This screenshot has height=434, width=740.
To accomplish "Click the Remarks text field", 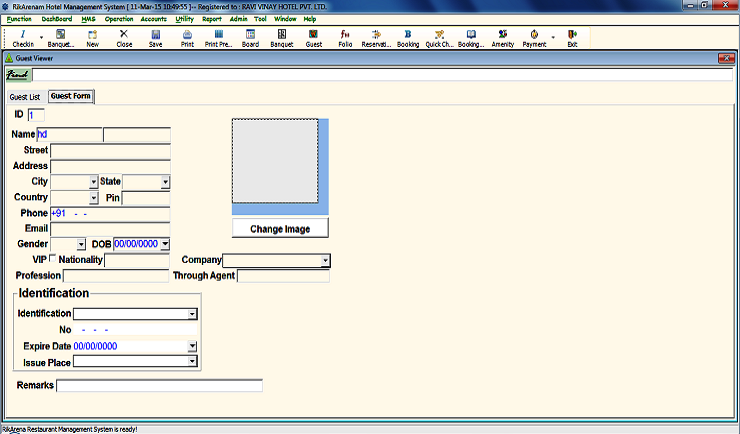I will 159,385.
